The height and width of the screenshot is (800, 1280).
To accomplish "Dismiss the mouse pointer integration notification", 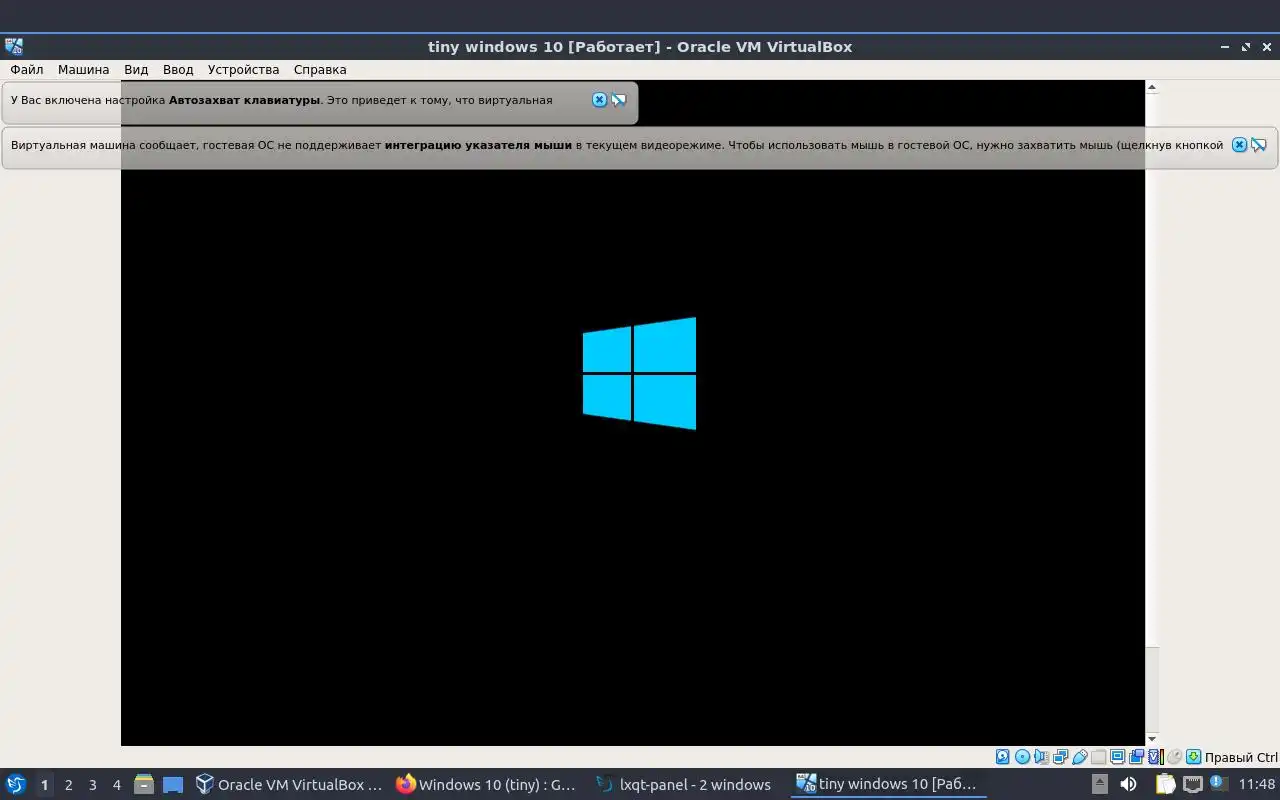I will (1239, 145).
